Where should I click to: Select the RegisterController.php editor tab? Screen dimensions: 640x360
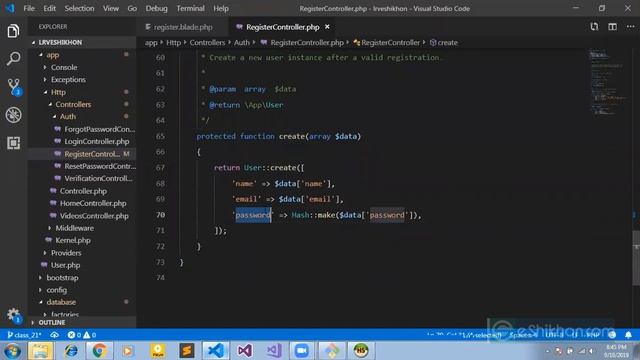coord(282,27)
